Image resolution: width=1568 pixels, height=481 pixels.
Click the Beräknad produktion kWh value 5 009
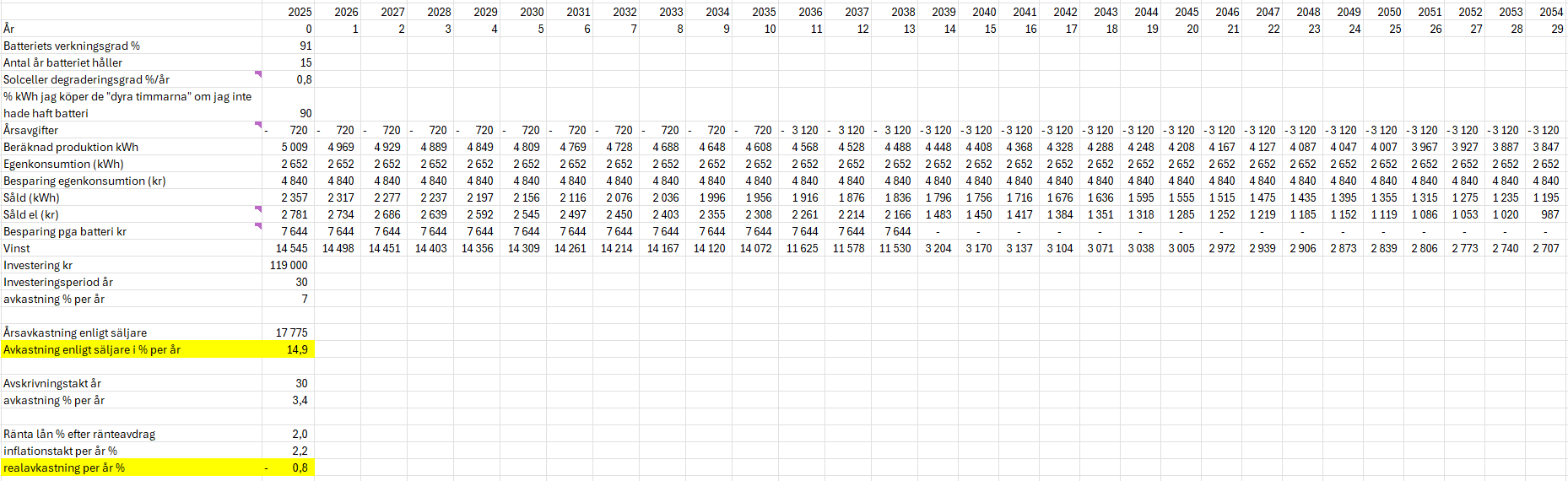(294, 147)
